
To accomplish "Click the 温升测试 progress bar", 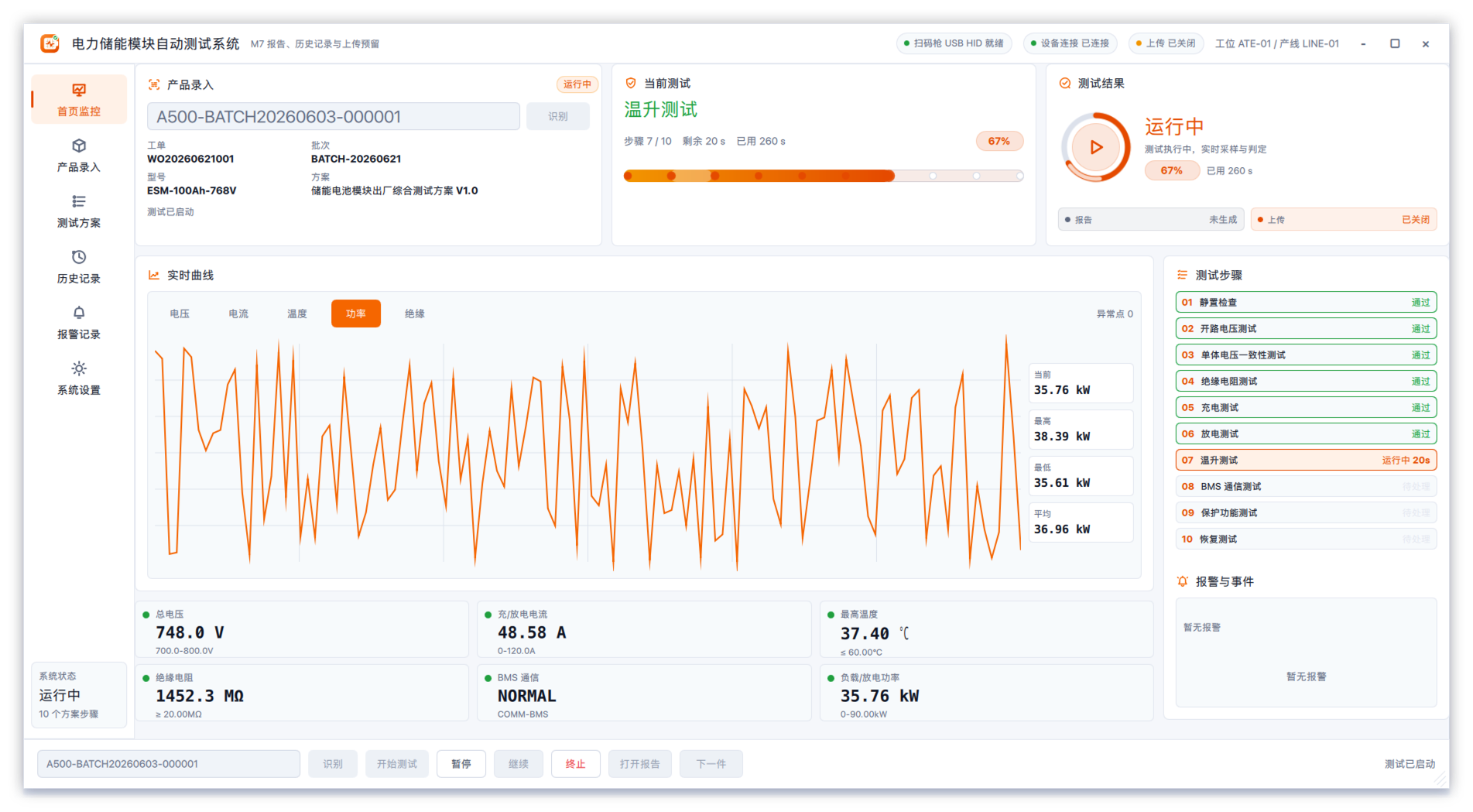I will click(x=824, y=176).
